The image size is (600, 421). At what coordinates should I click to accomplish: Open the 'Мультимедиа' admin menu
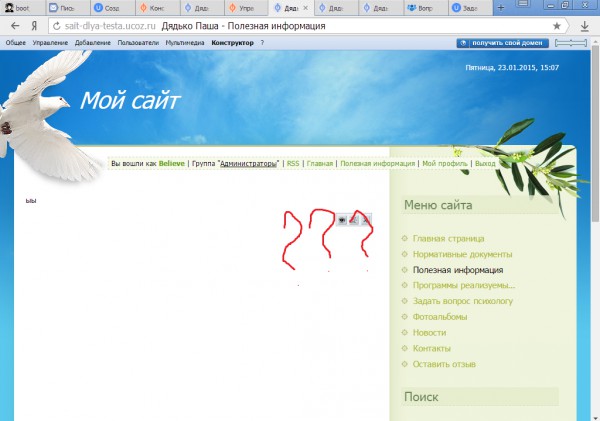pyautogui.click(x=185, y=43)
